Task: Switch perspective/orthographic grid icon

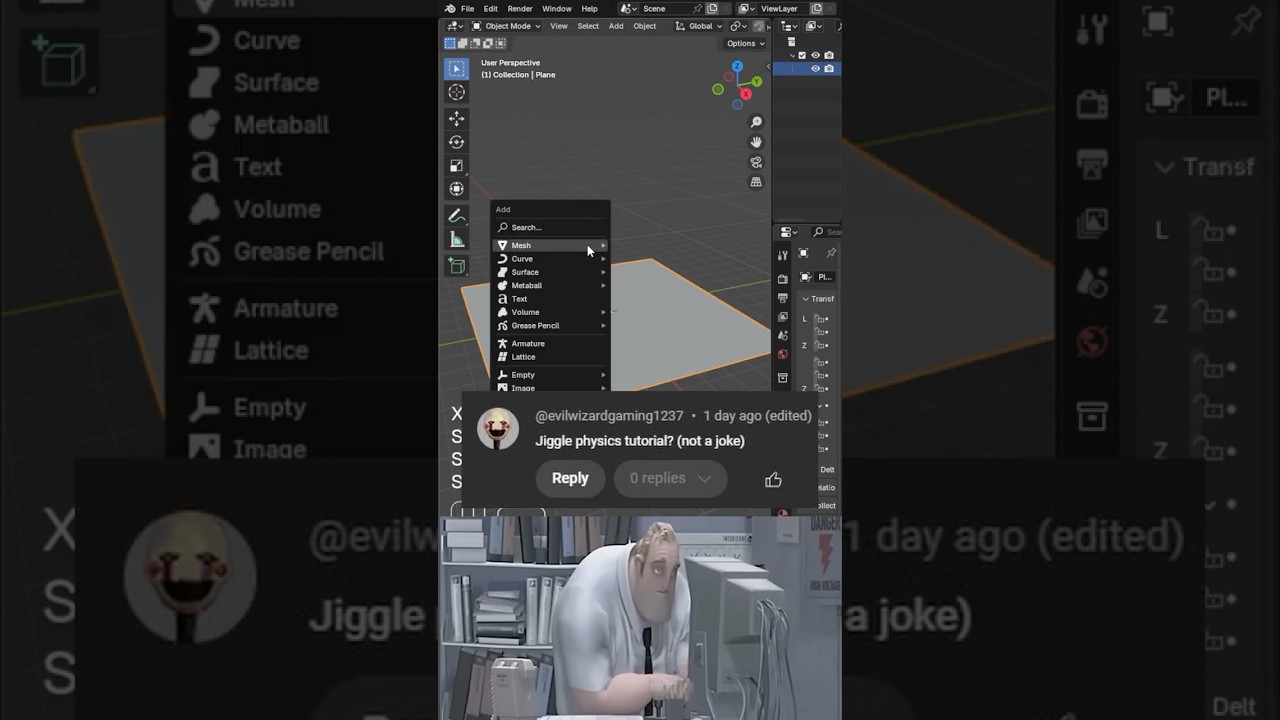Action: (756, 182)
